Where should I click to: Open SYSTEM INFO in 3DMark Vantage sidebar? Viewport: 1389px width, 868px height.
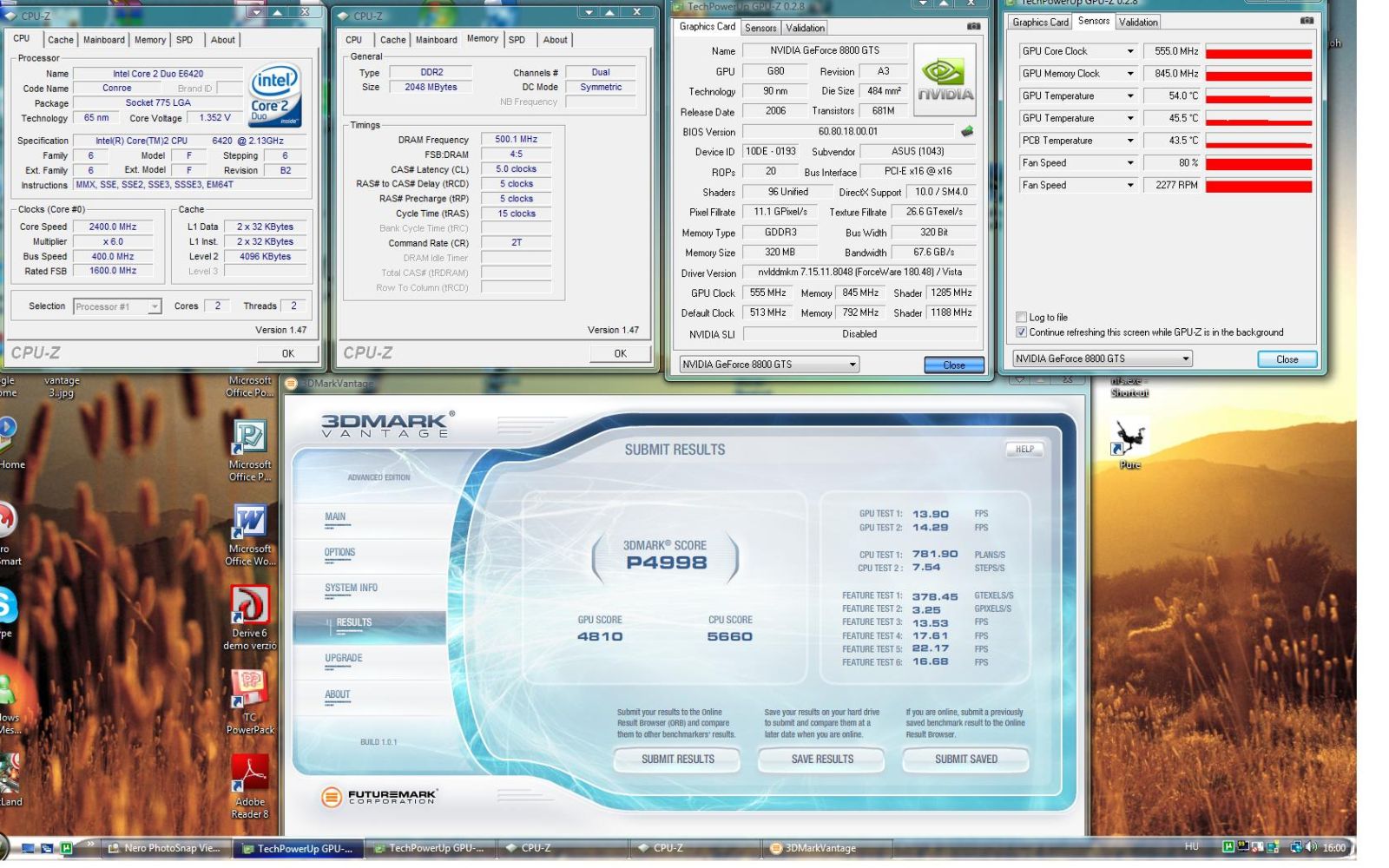(351, 589)
